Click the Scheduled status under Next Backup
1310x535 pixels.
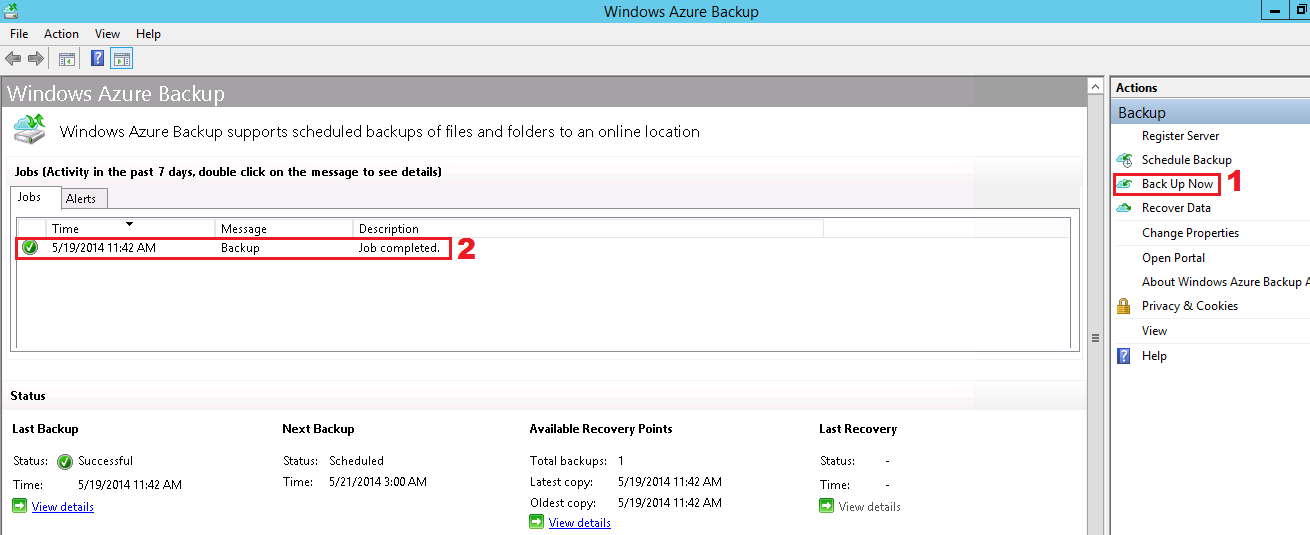356,461
